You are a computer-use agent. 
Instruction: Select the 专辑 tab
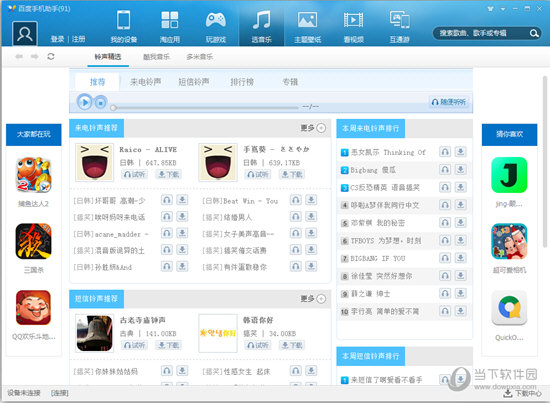click(x=290, y=82)
